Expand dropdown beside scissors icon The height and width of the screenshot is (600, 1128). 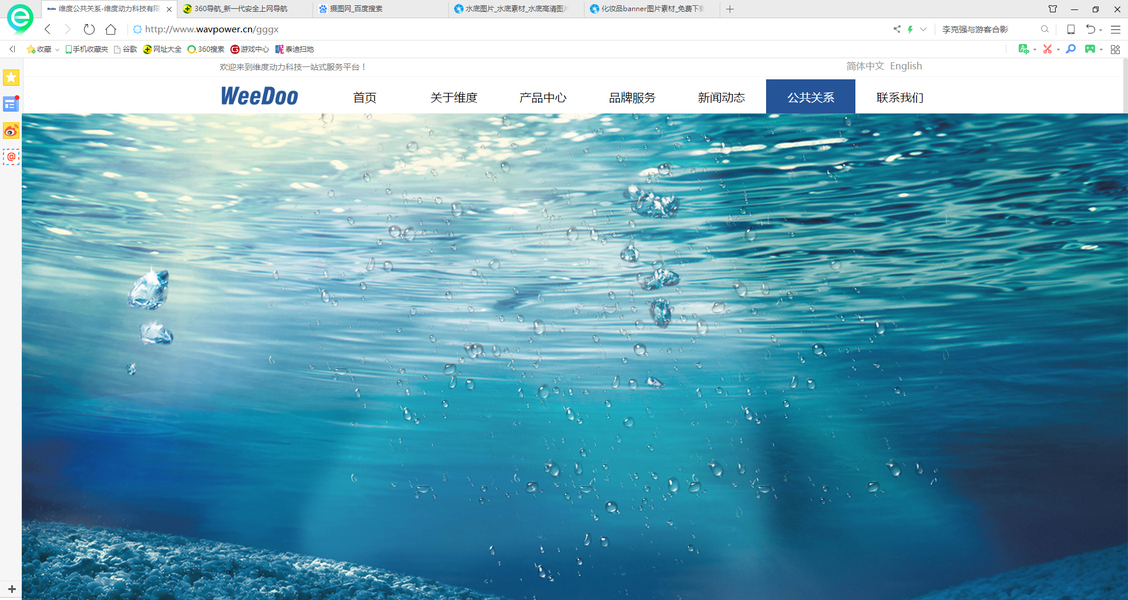coord(1058,50)
